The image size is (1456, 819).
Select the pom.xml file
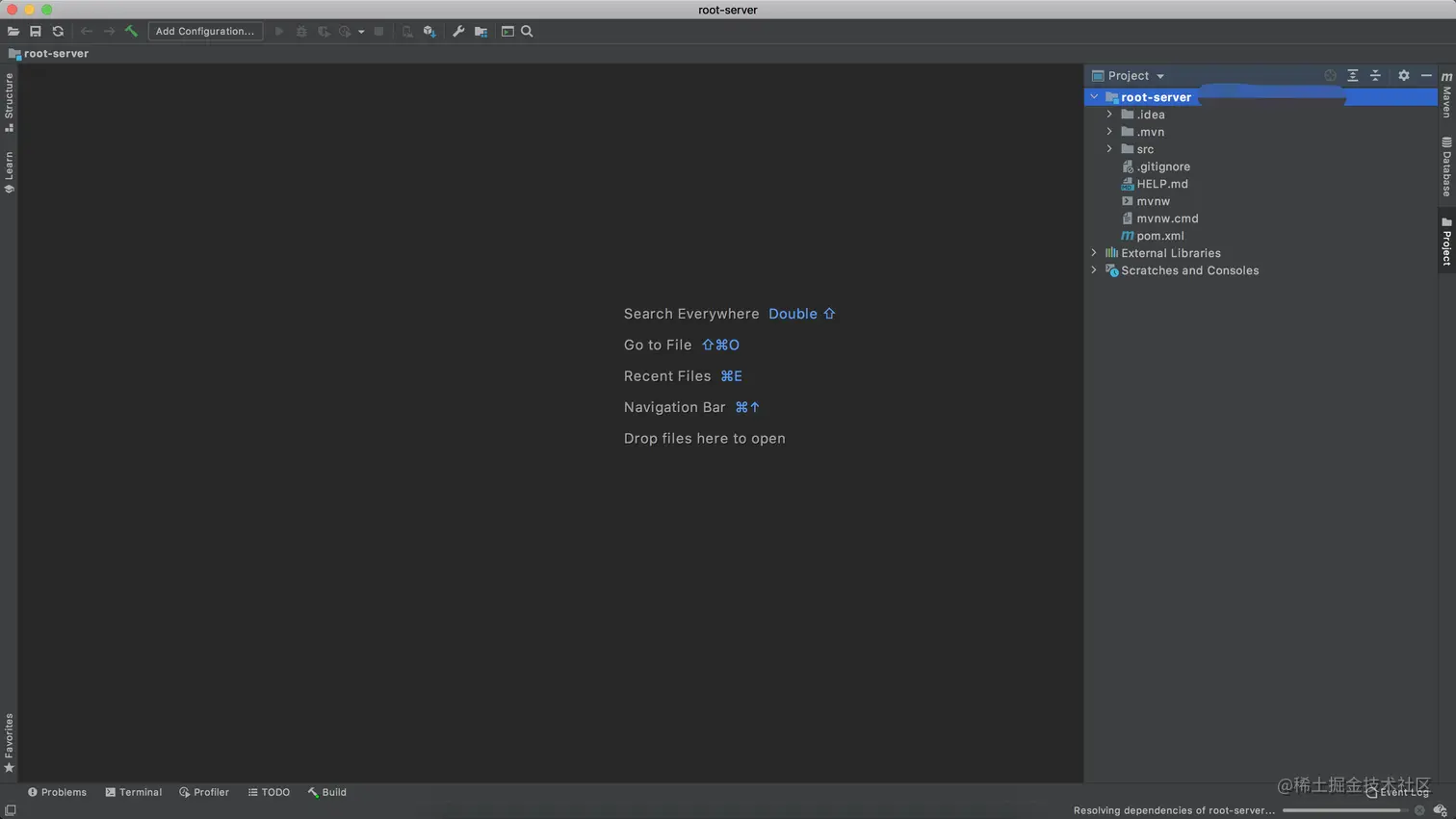(1160, 236)
